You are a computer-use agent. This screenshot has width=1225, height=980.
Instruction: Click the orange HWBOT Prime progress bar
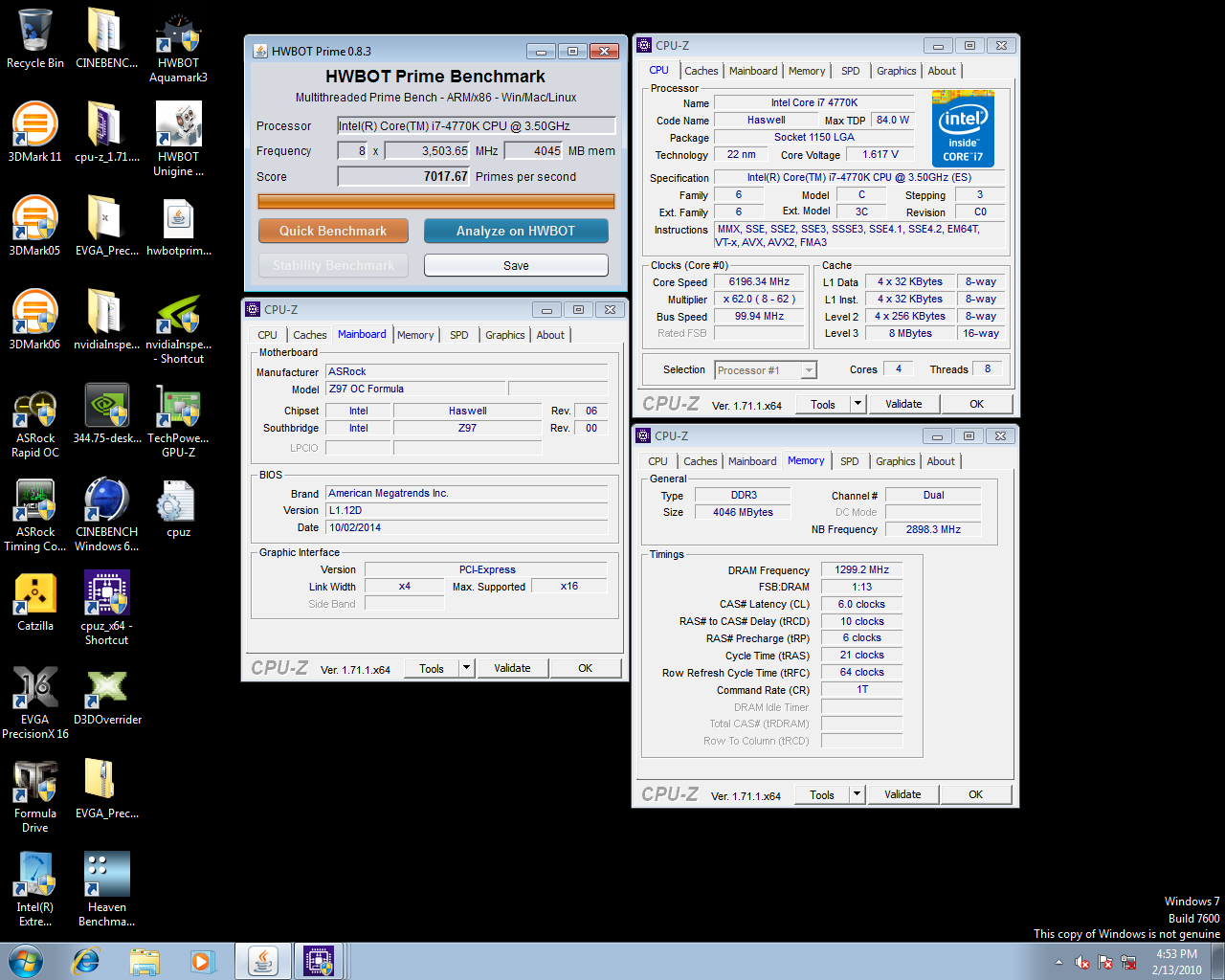(x=435, y=201)
